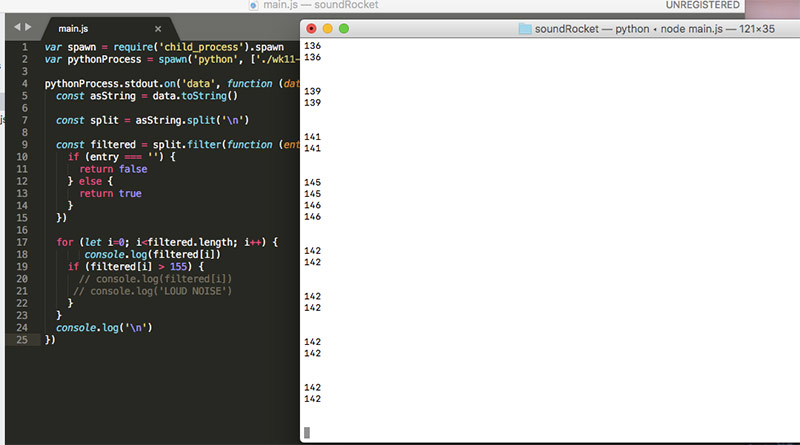Click second 146 output line in terminal
Viewport: 800px width, 445px height.
(312, 216)
